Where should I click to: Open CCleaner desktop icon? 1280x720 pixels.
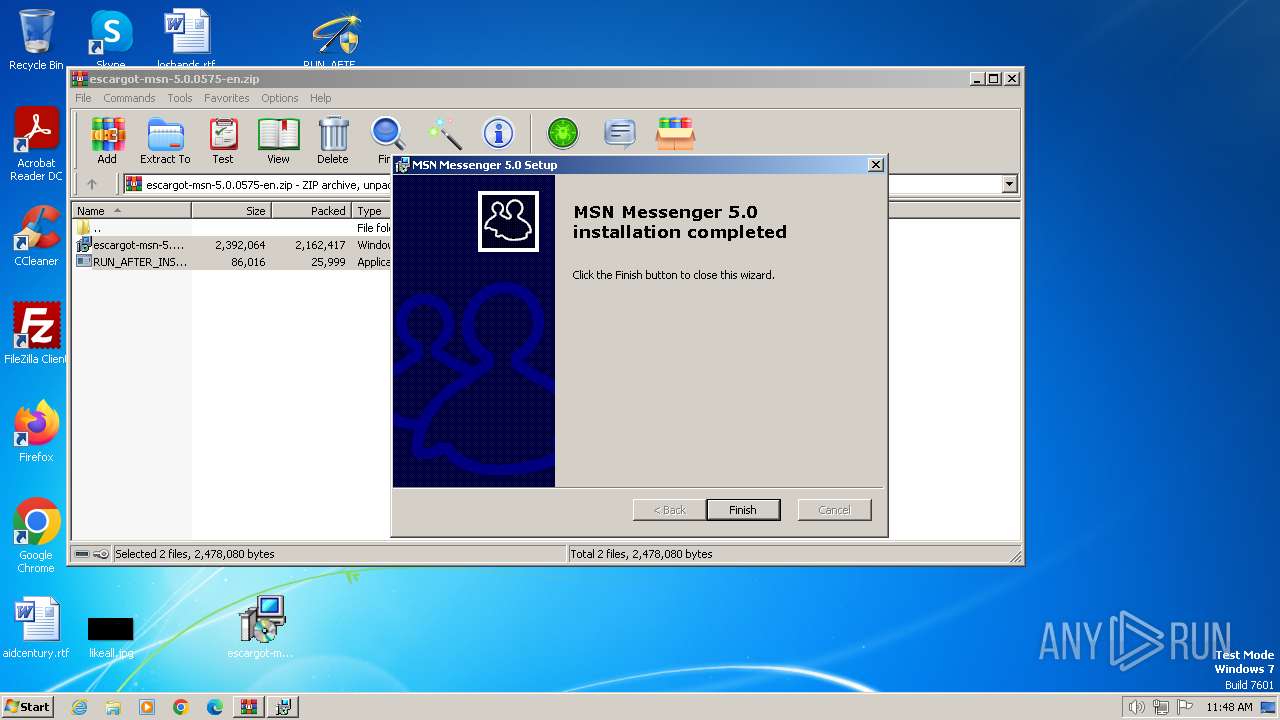click(36, 236)
